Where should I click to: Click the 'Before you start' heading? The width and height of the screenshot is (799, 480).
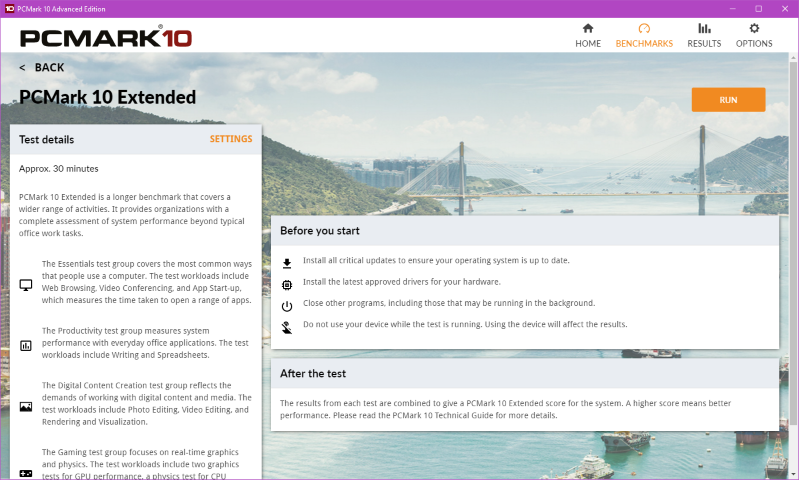pyautogui.click(x=319, y=231)
